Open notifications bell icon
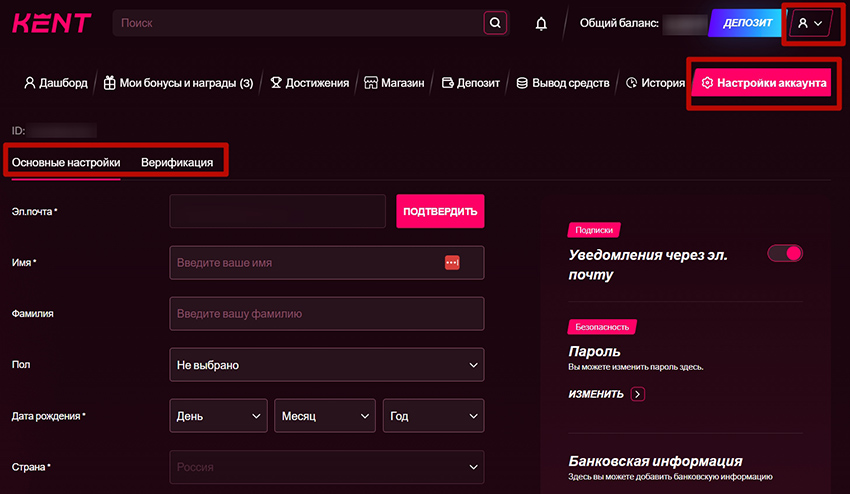The width and height of the screenshot is (850, 494). pos(542,23)
